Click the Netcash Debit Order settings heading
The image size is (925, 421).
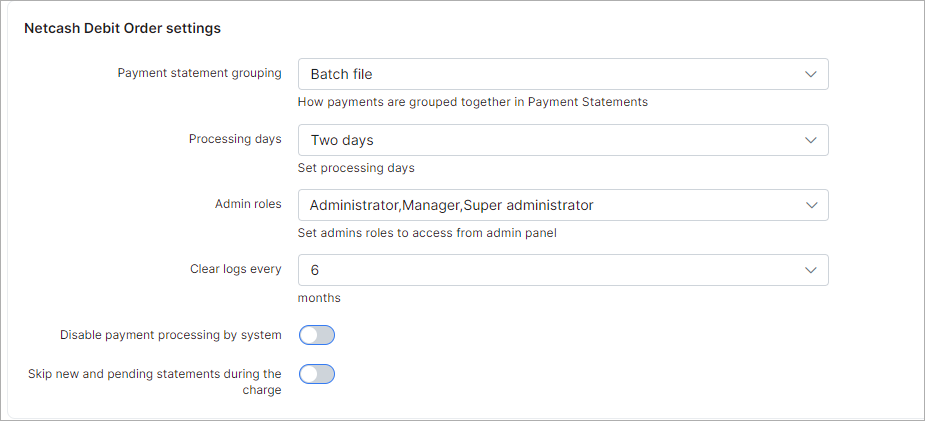122,28
